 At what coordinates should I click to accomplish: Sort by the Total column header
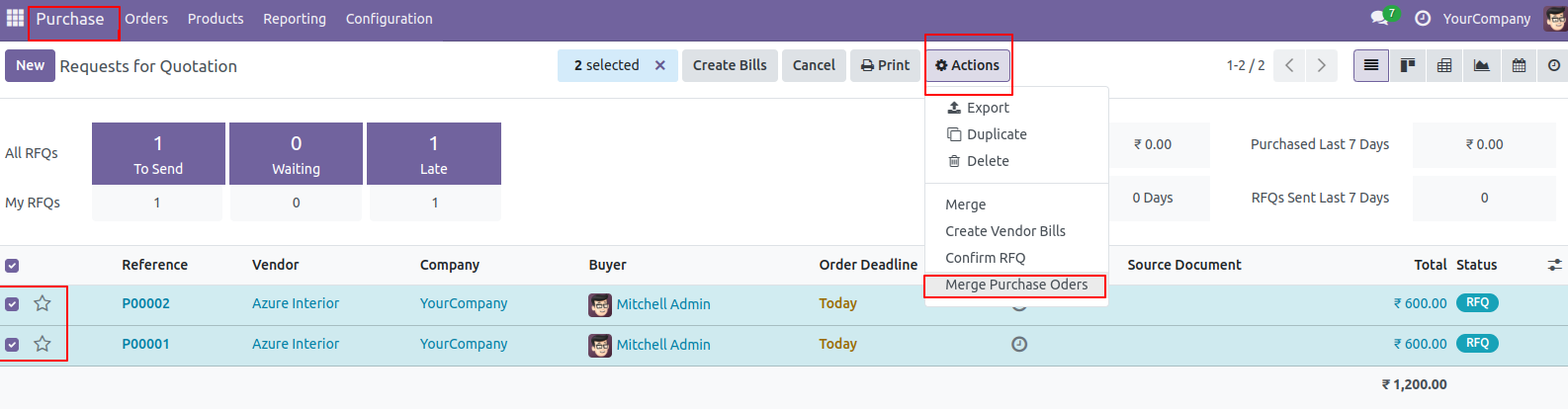point(1431,265)
